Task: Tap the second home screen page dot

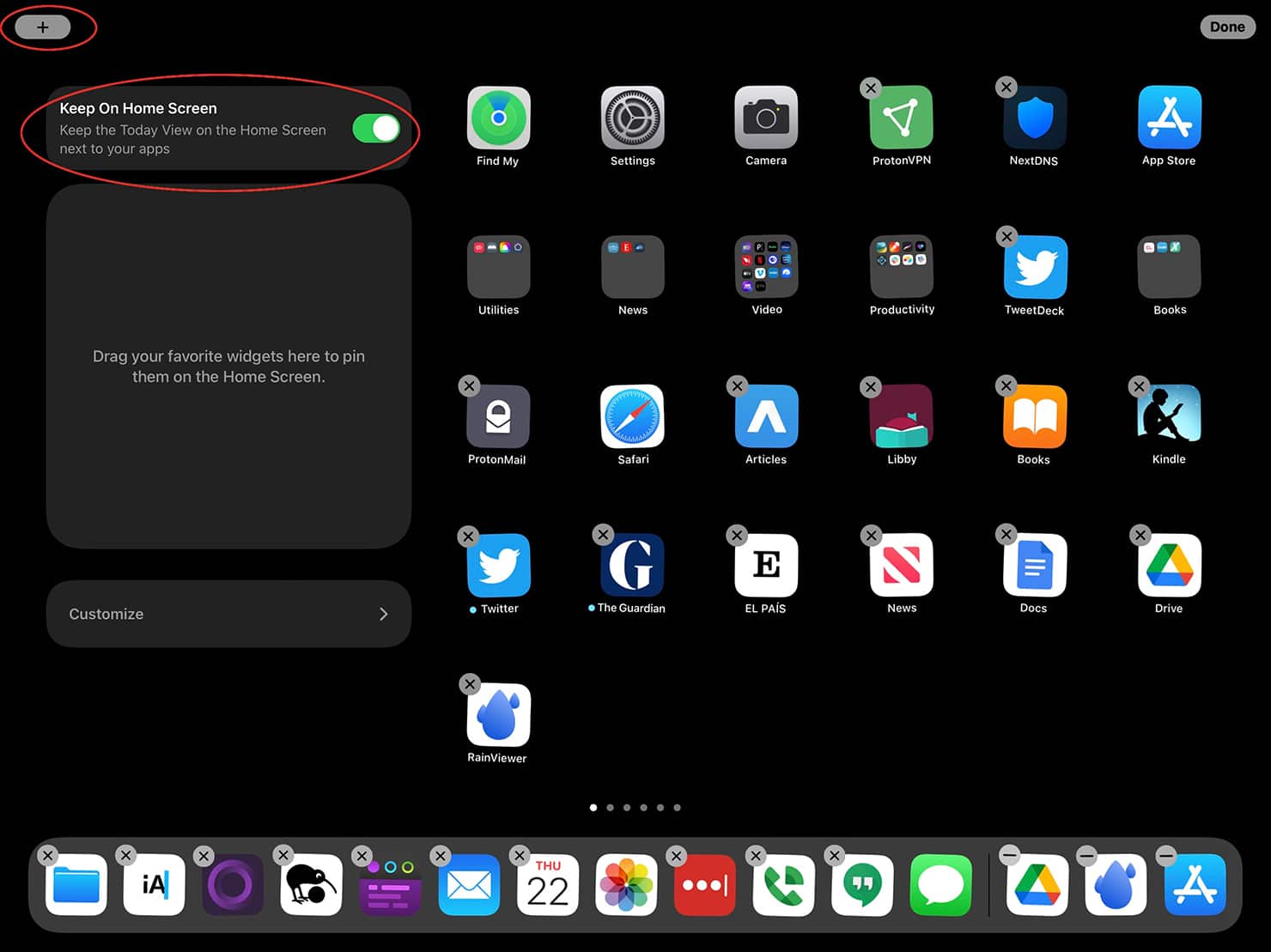Action: pyautogui.click(x=610, y=808)
